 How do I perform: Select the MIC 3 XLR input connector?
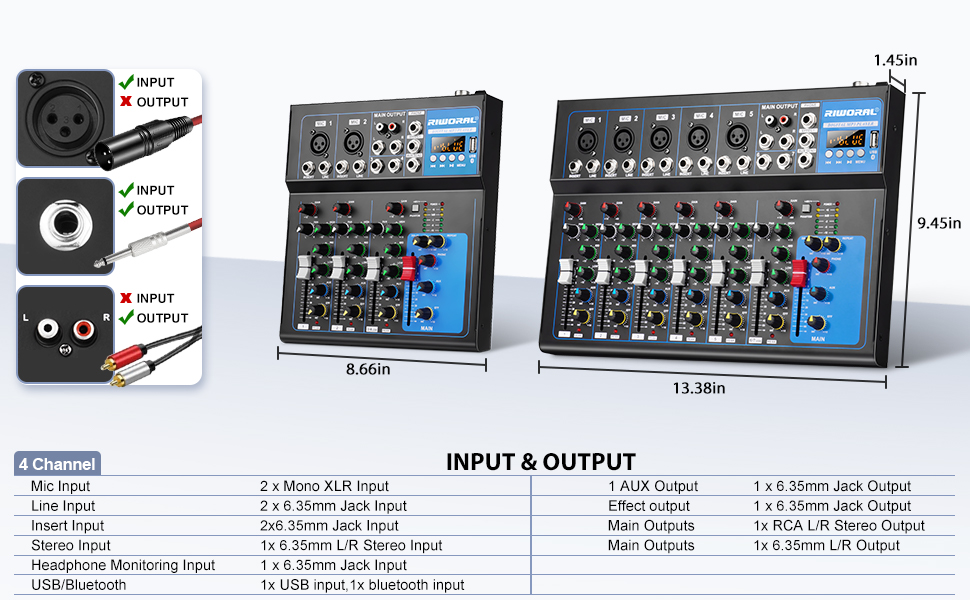tap(659, 137)
